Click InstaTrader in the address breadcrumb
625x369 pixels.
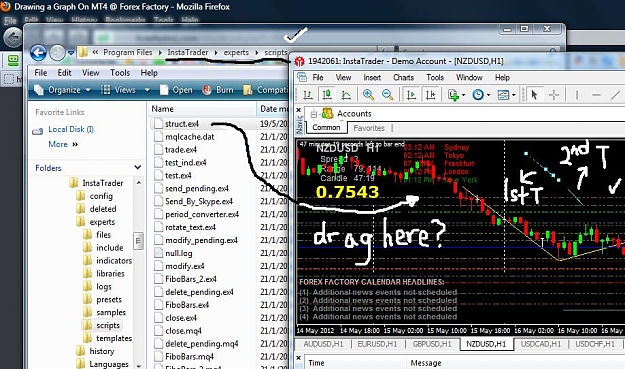pos(188,52)
